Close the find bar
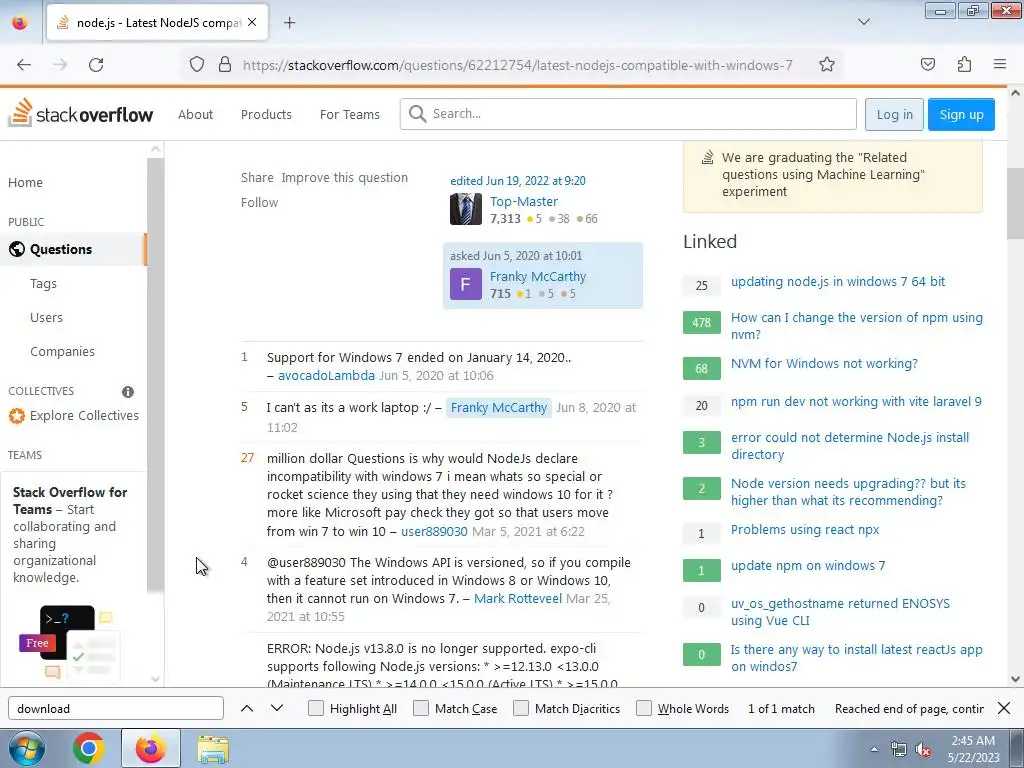The image size is (1024, 768). coord(1004,708)
